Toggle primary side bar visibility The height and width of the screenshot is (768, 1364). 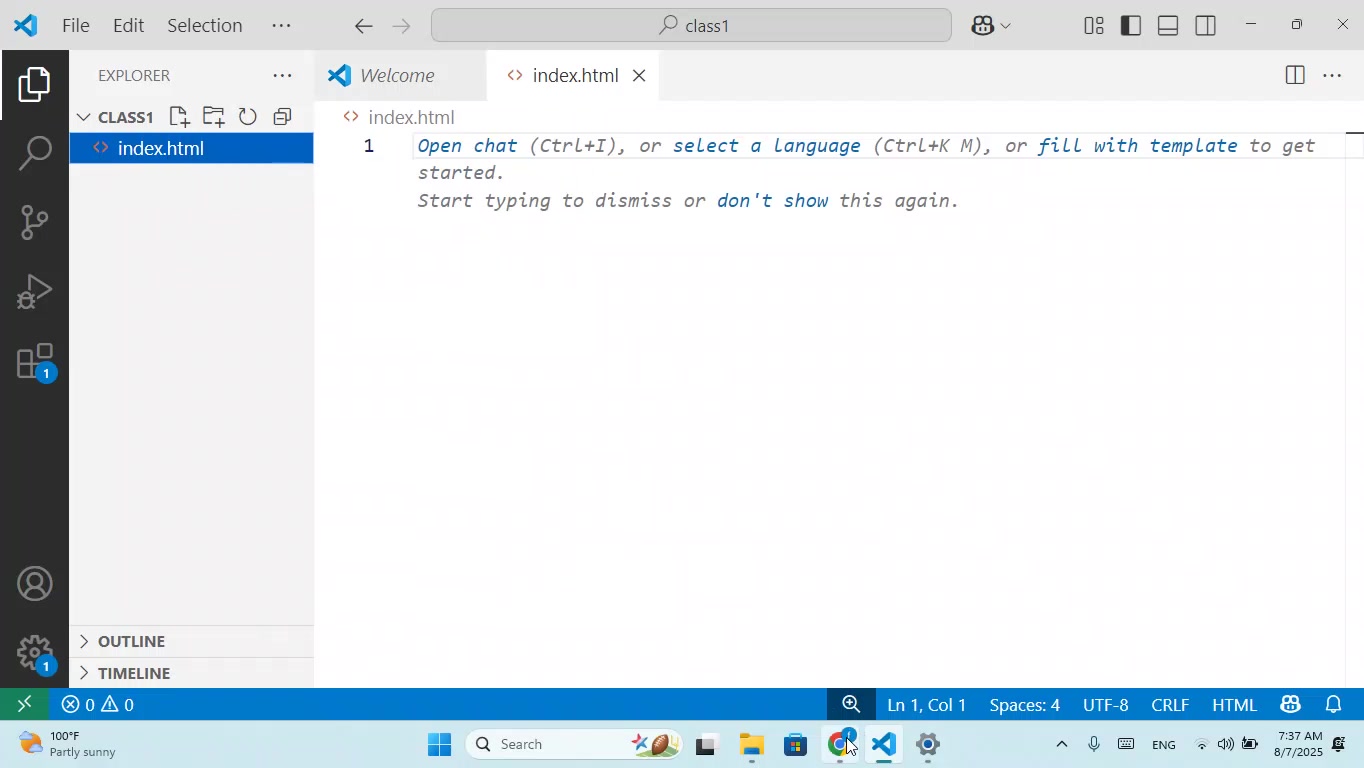[x=1131, y=26]
